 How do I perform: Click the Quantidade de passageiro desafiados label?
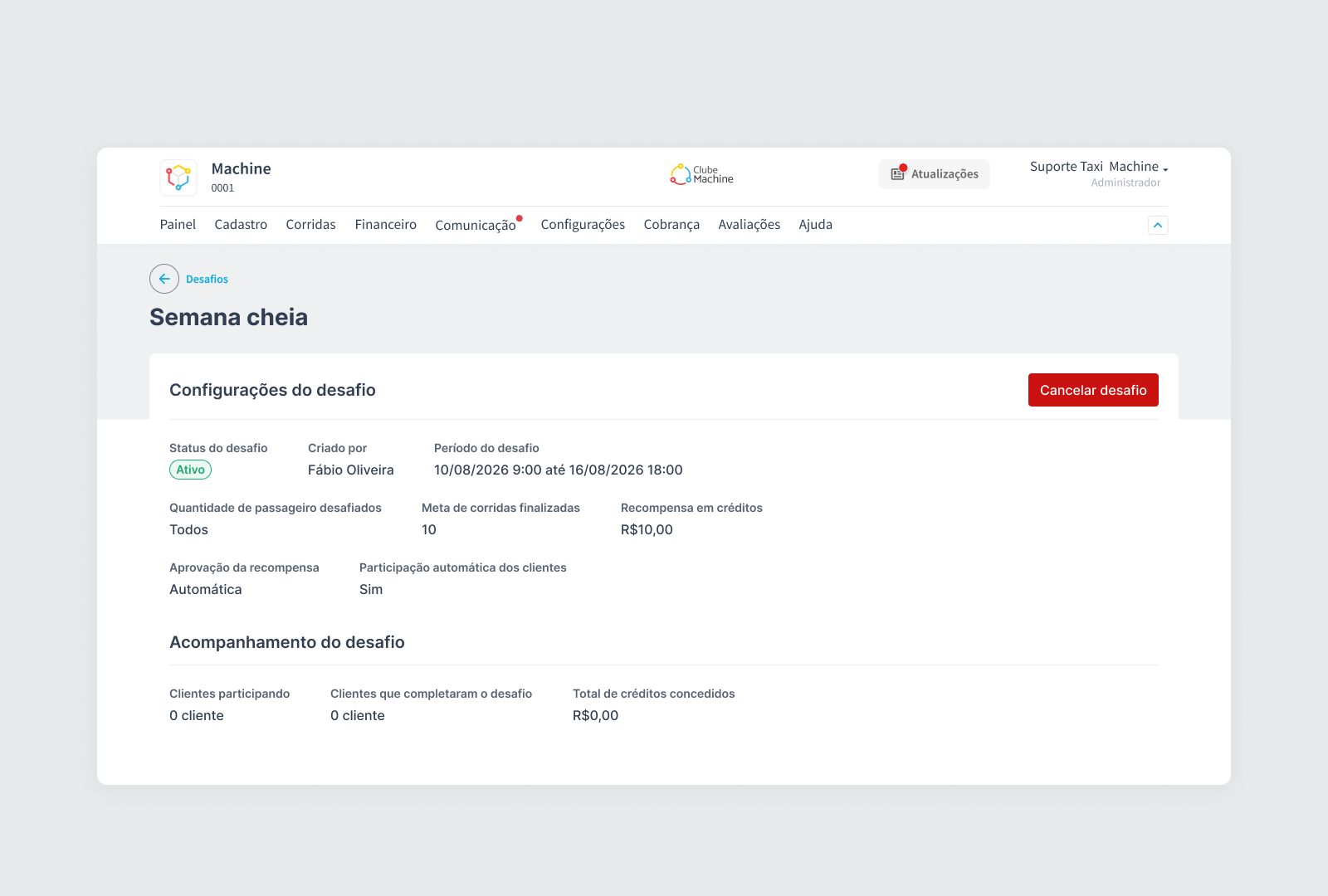tap(276, 508)
